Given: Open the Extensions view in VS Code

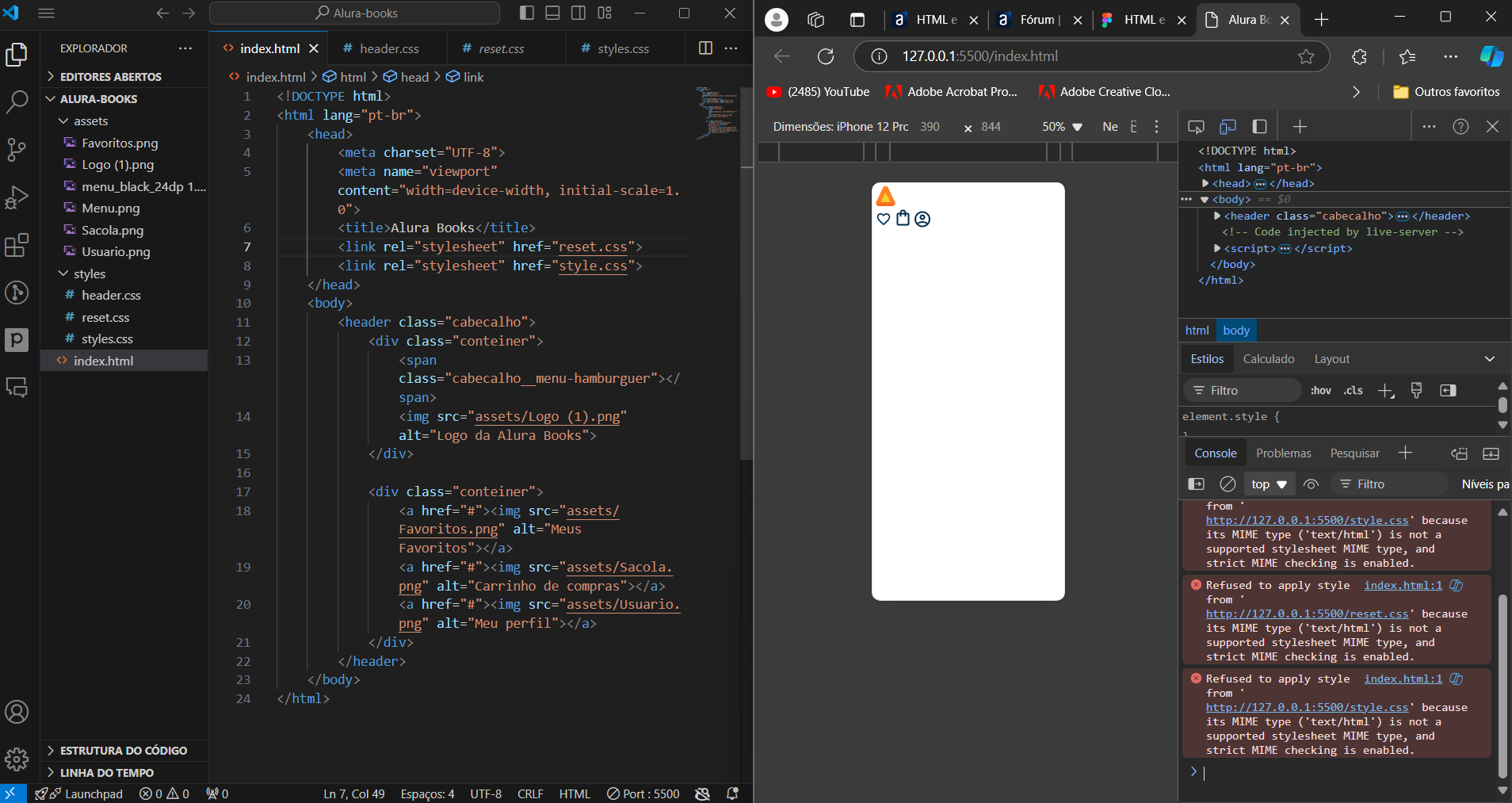Looking at the screenshot, I should click(x=17, y=245).
